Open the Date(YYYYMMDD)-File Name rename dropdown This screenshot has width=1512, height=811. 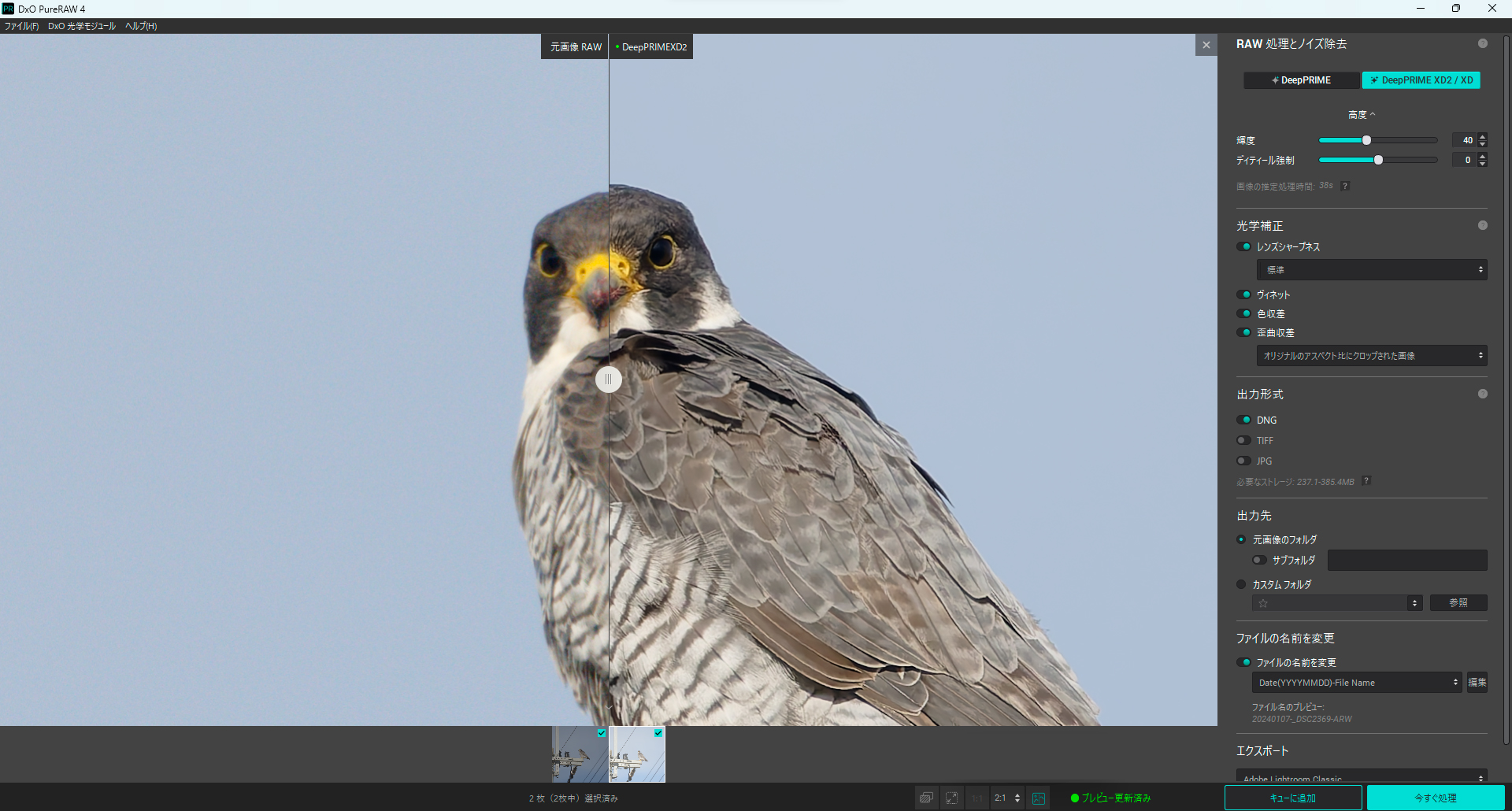(x=1356, y=683)
